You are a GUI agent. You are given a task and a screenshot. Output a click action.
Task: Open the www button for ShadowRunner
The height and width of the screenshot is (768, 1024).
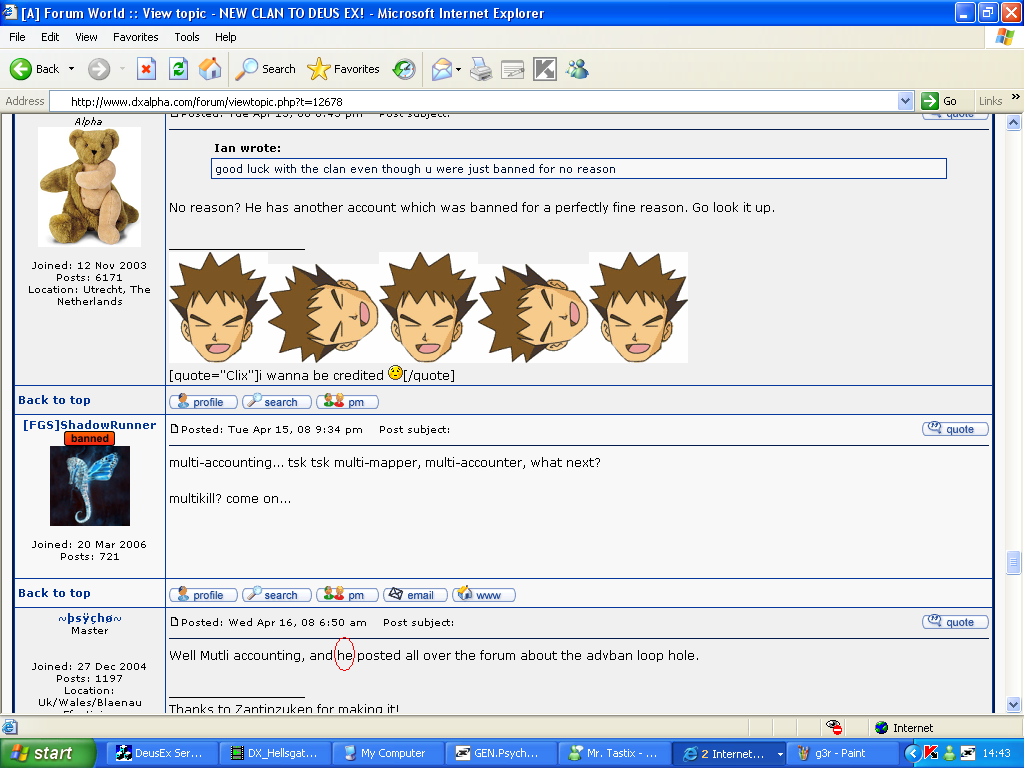click(483, 595)
